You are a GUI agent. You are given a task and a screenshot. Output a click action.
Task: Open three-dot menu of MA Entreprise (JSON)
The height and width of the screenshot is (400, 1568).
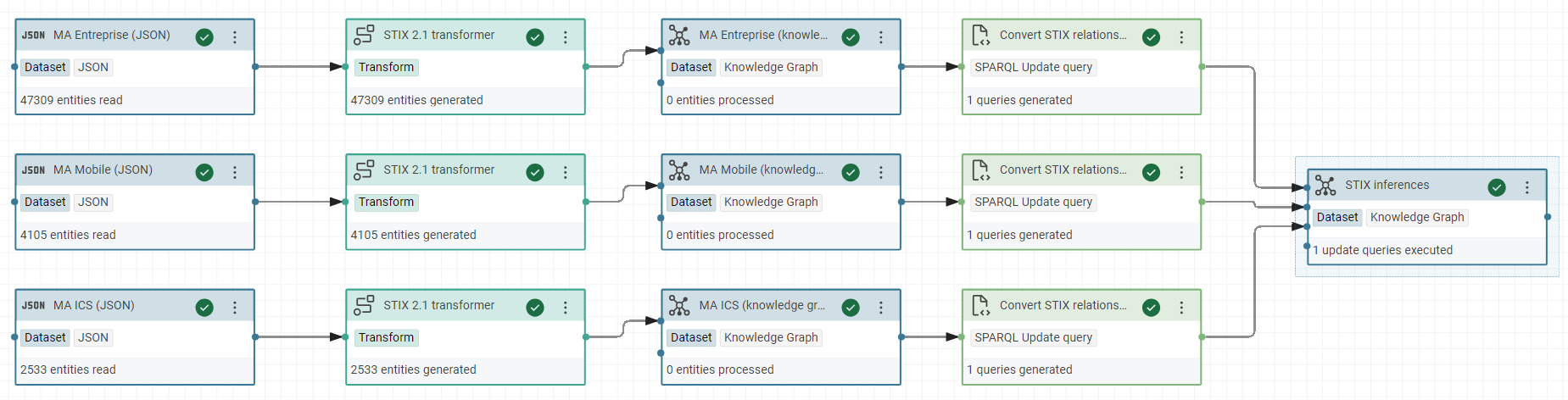pyautogui.click(x=235, y=37)
